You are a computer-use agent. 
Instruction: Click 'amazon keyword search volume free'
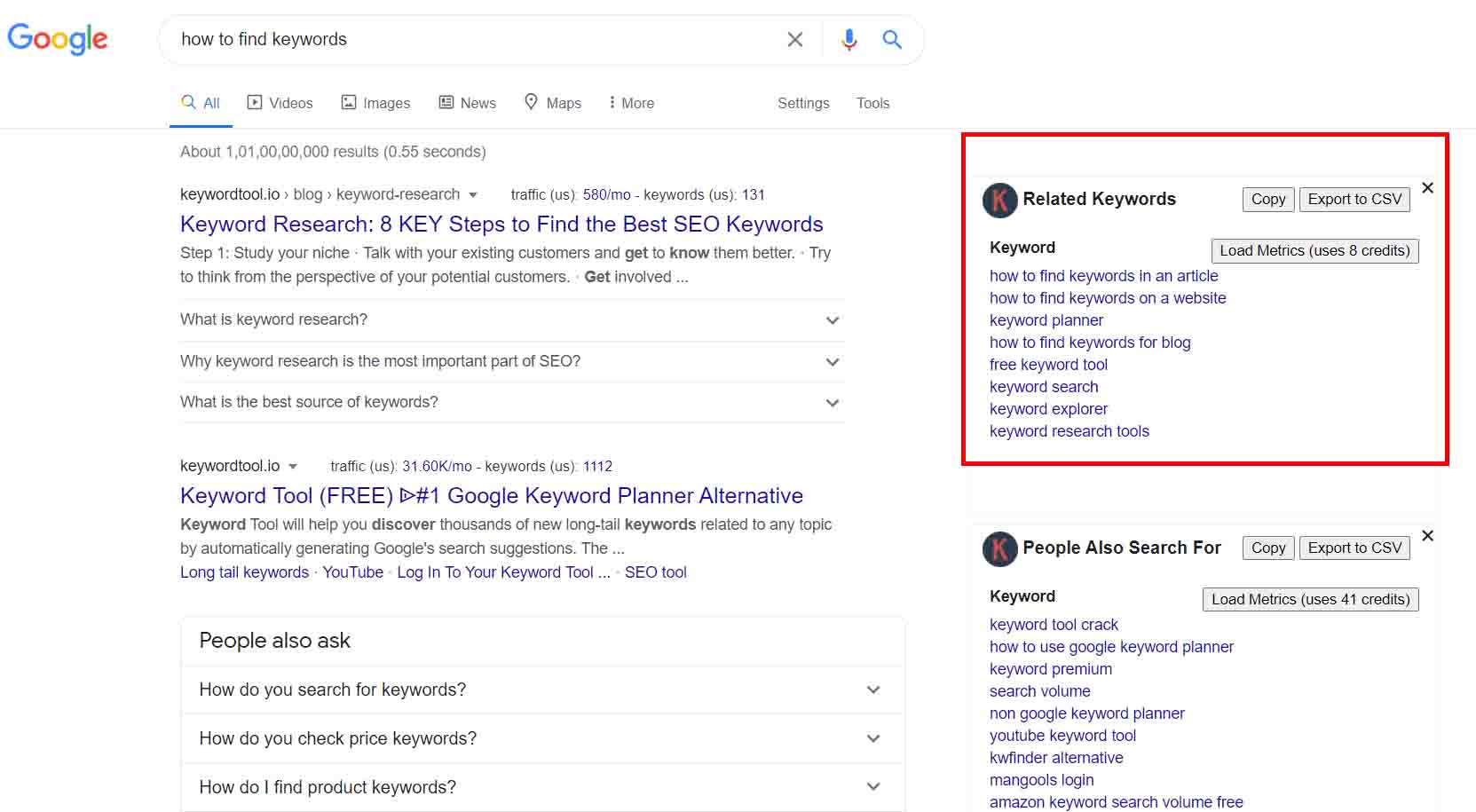click(x=1117, y=802)
